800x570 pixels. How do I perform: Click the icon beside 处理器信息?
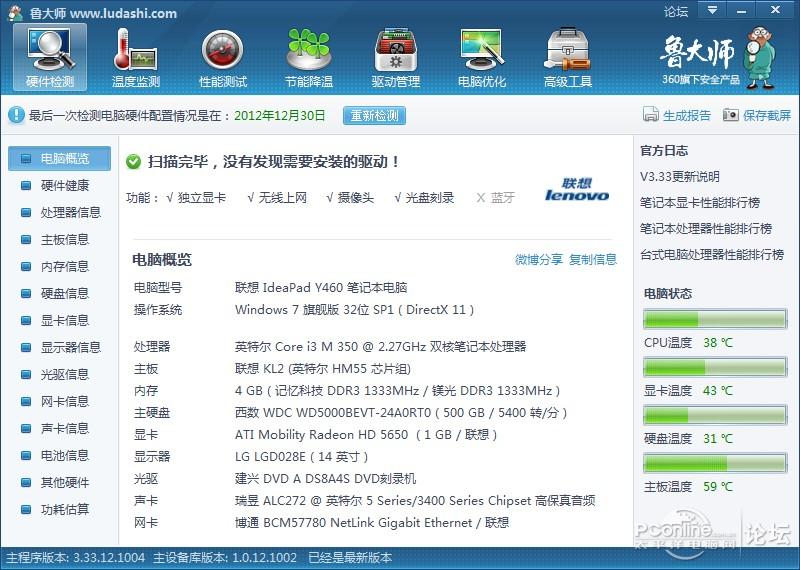[x=26, y=212]
